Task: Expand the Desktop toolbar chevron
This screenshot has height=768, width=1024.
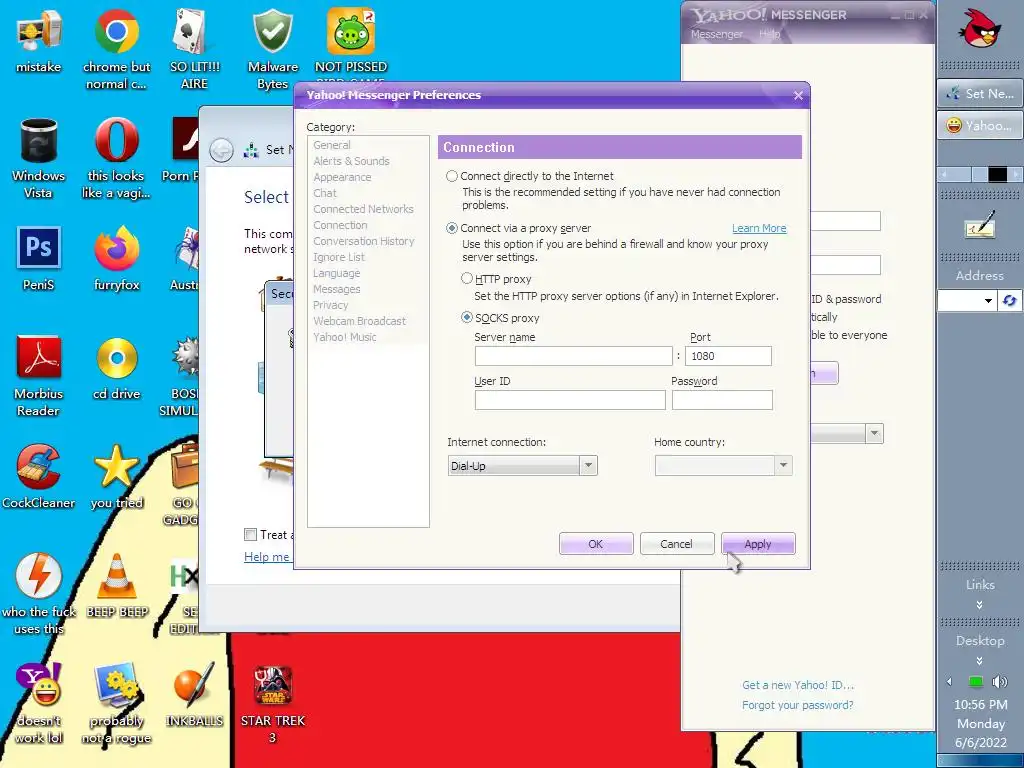Action: click(979, 661)
